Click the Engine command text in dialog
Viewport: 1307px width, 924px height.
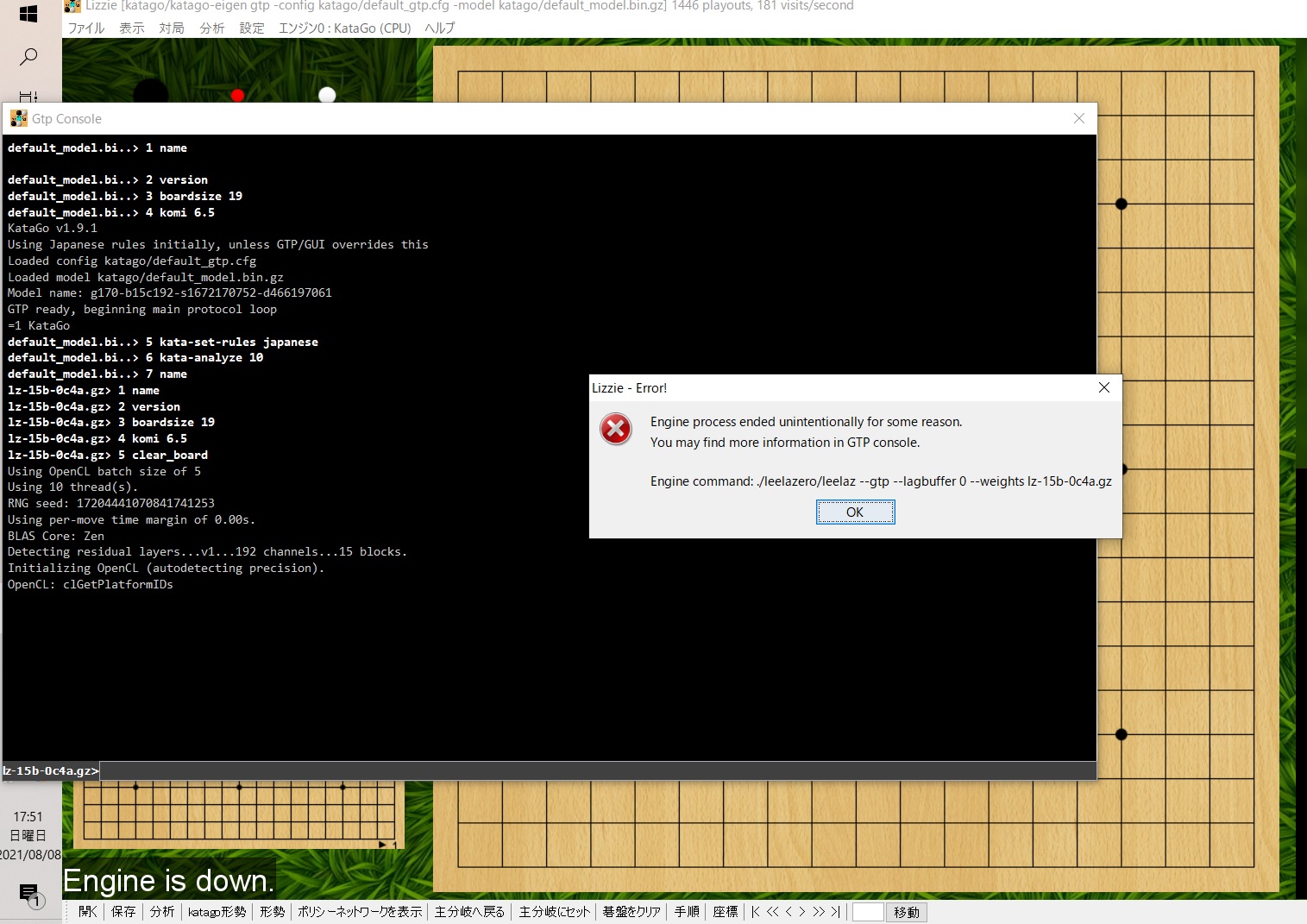click(881, 481)
